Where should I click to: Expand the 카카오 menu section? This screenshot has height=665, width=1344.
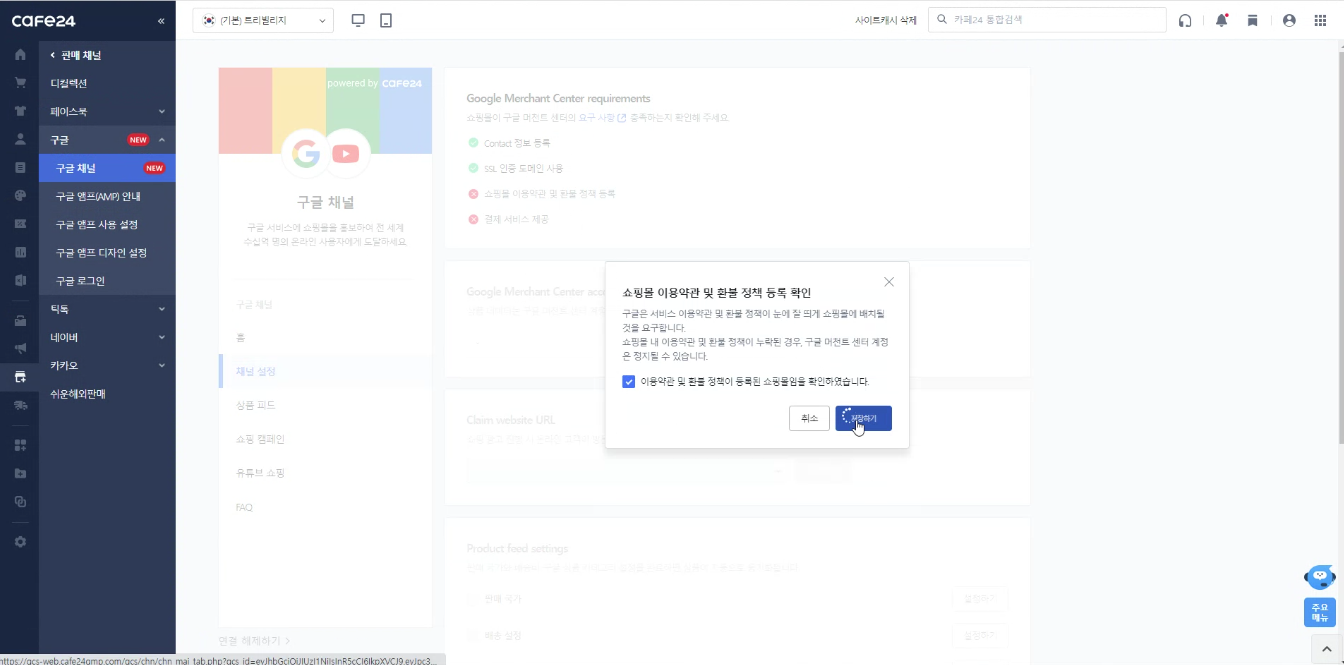coord(107,365)
